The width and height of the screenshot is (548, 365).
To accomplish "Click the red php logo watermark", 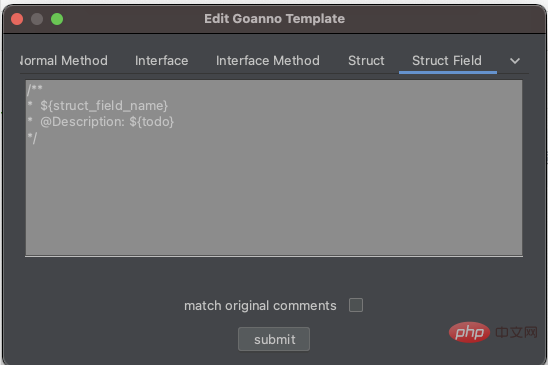I will (469, 332).
